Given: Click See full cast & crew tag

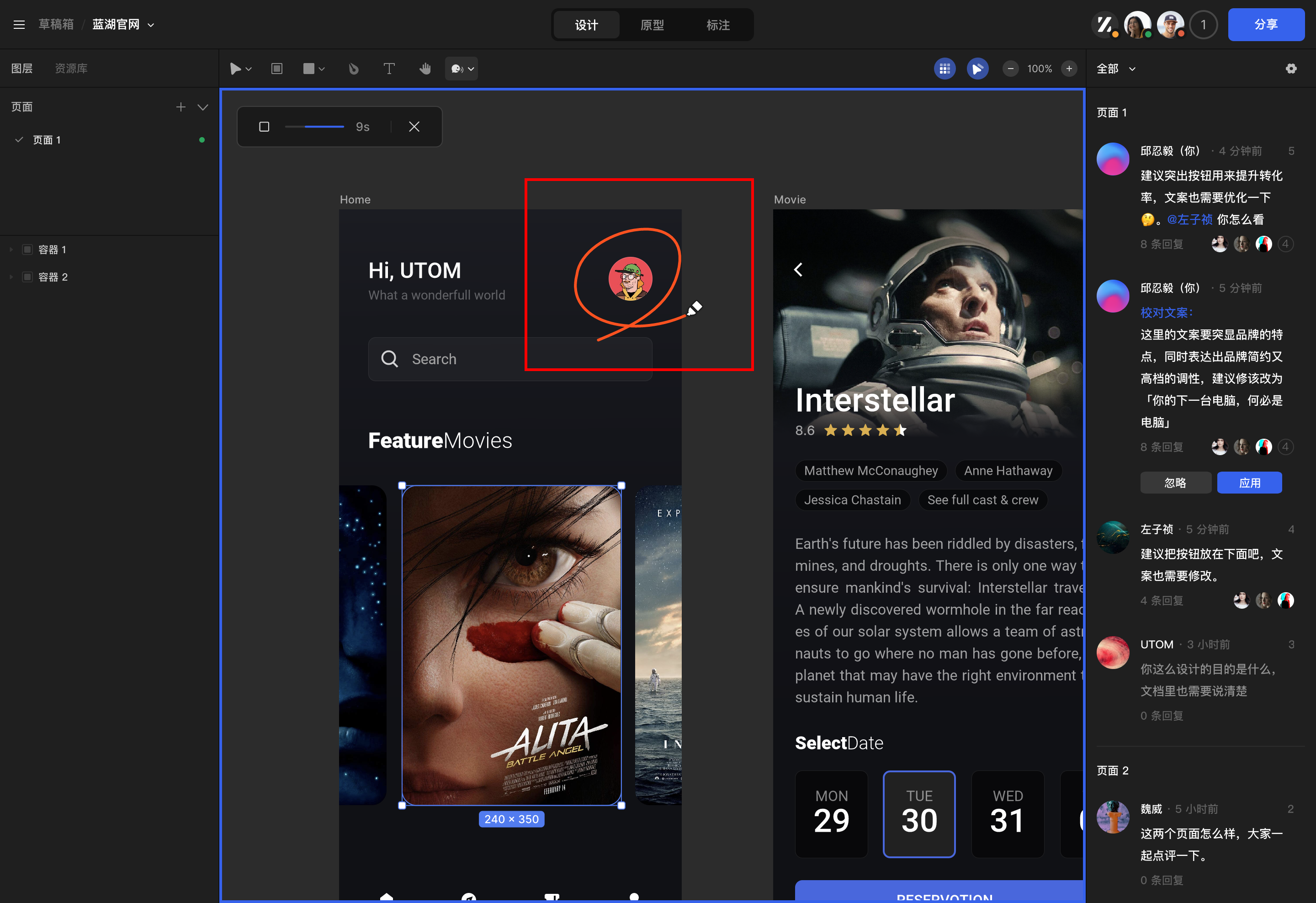Looking at the screenshot, I should [x=983, y=500].
